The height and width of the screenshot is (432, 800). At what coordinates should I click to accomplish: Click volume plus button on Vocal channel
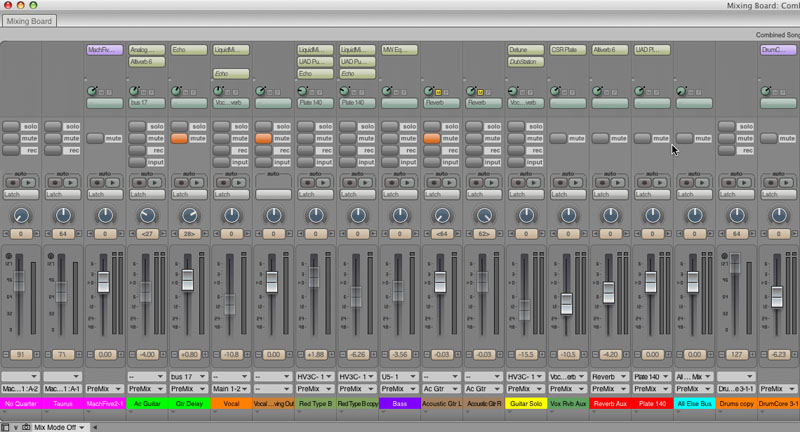(247, 354)
